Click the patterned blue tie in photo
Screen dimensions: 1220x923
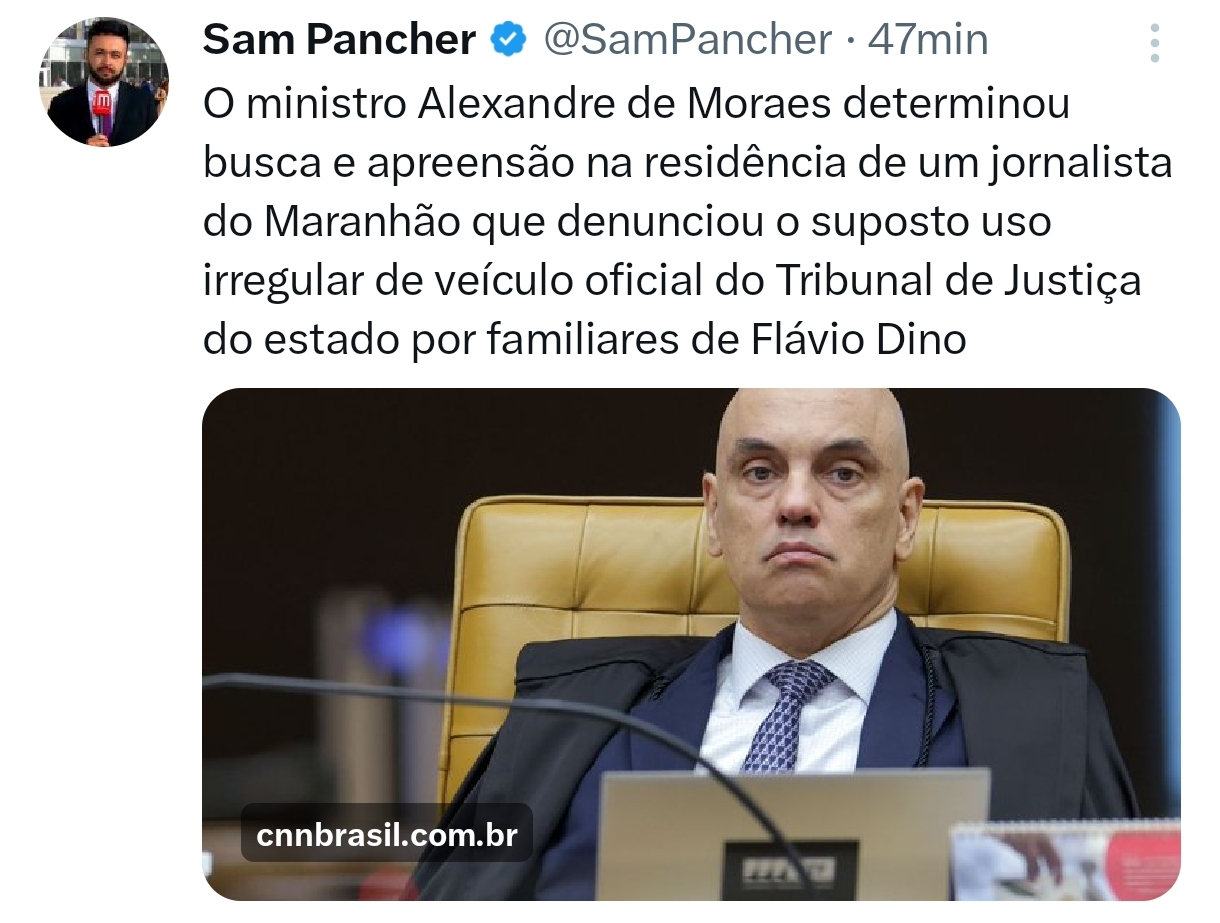(785, 712)
